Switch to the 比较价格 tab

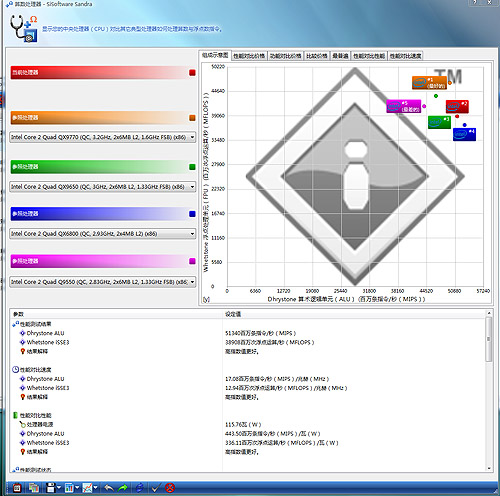pos(316,56)
